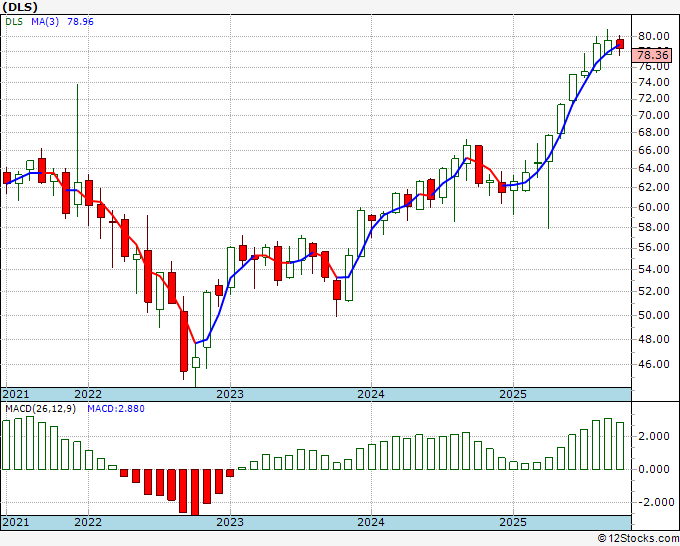This screenshot has width=680, height=546.
Task: Click the 62.00 price axis label
Action: tap(654, 187)
